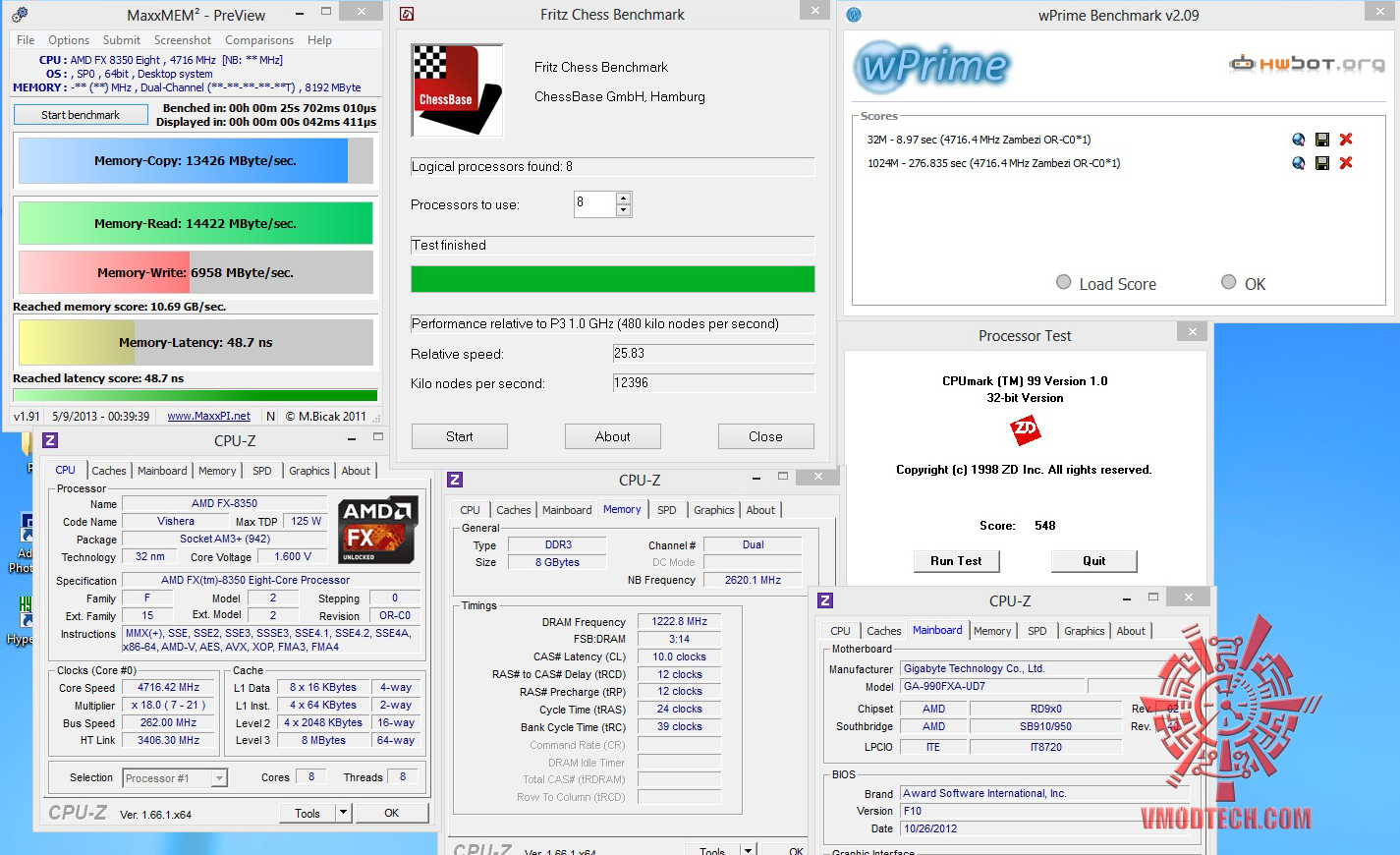1400x855 pixels.
Task: Click the Tools button in CPU-Z processor window
Action: [308, 813]
